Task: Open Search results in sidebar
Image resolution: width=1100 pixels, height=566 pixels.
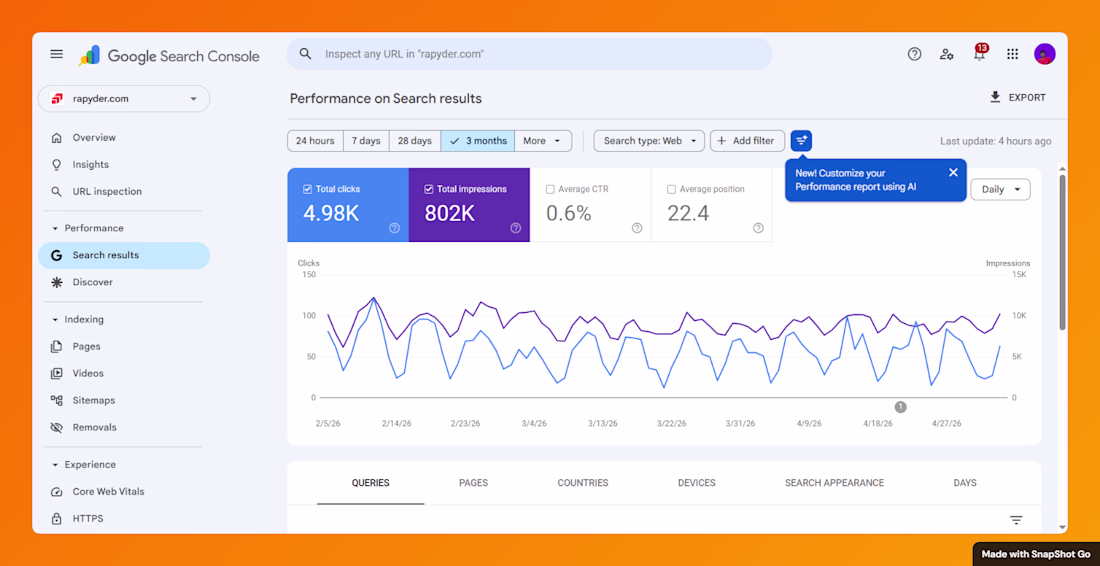Action: tap(124, 255)
